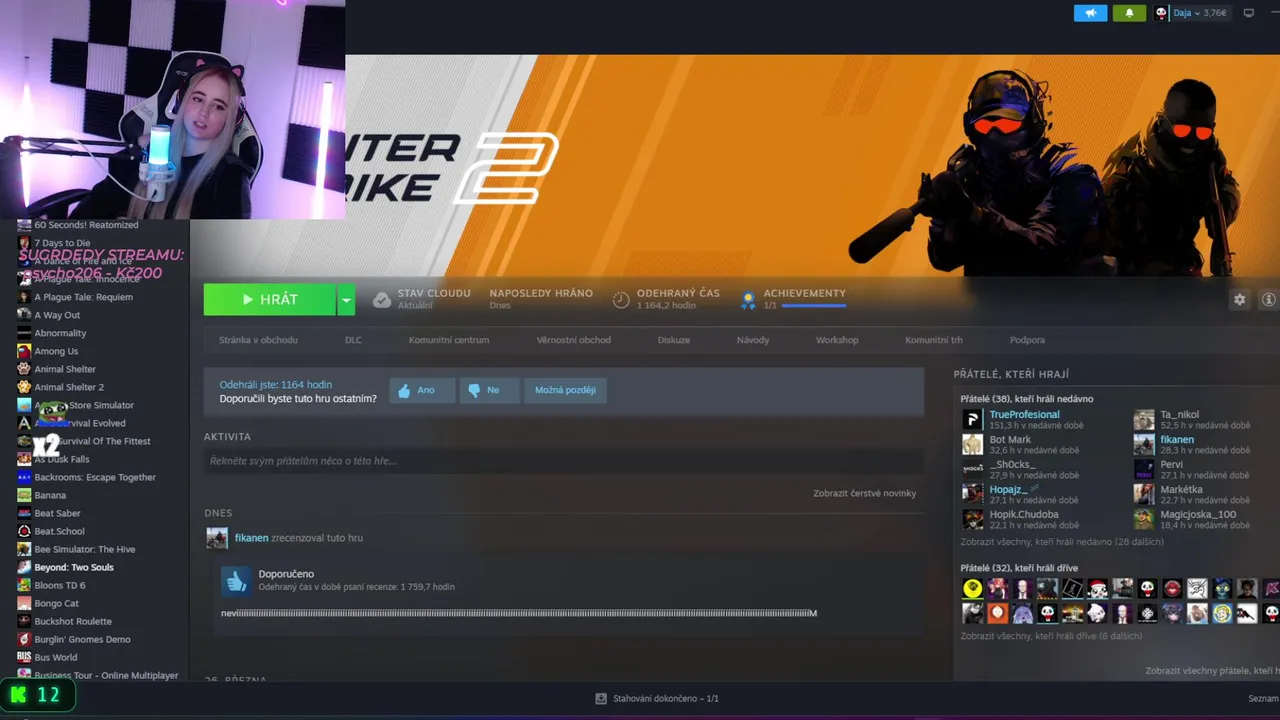Click Bot Mark's avatar
The height and width of the screenshot is (720, 1280).
point(972,444)
